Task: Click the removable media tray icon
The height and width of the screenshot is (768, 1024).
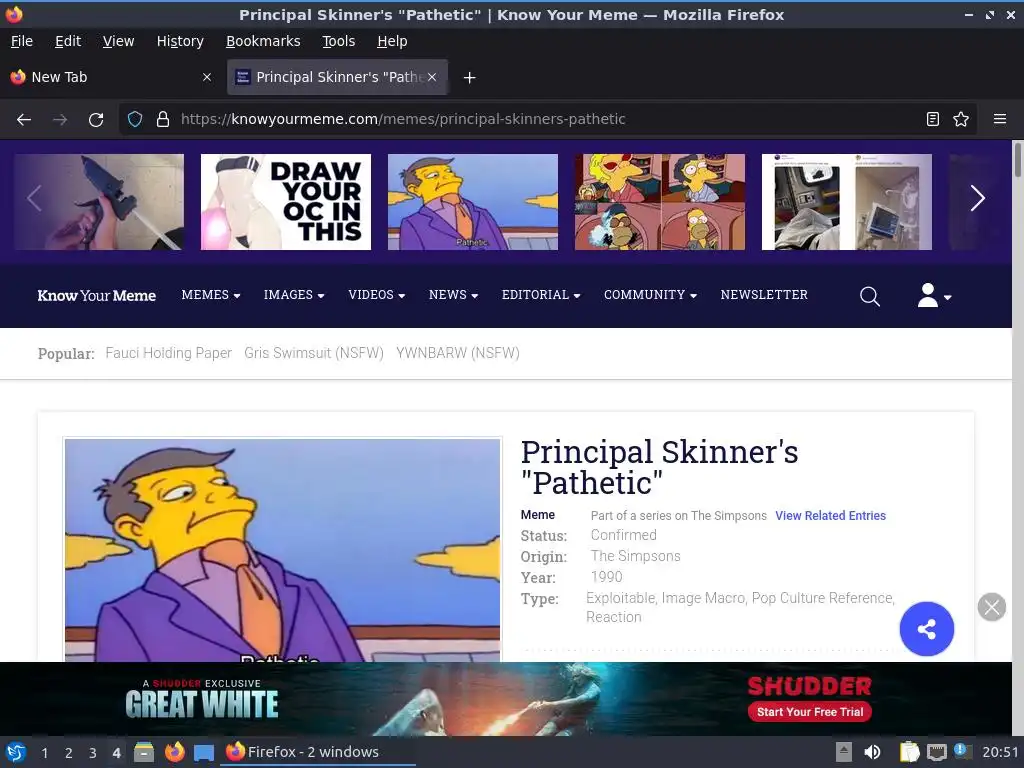Action: tap(843, 752)
